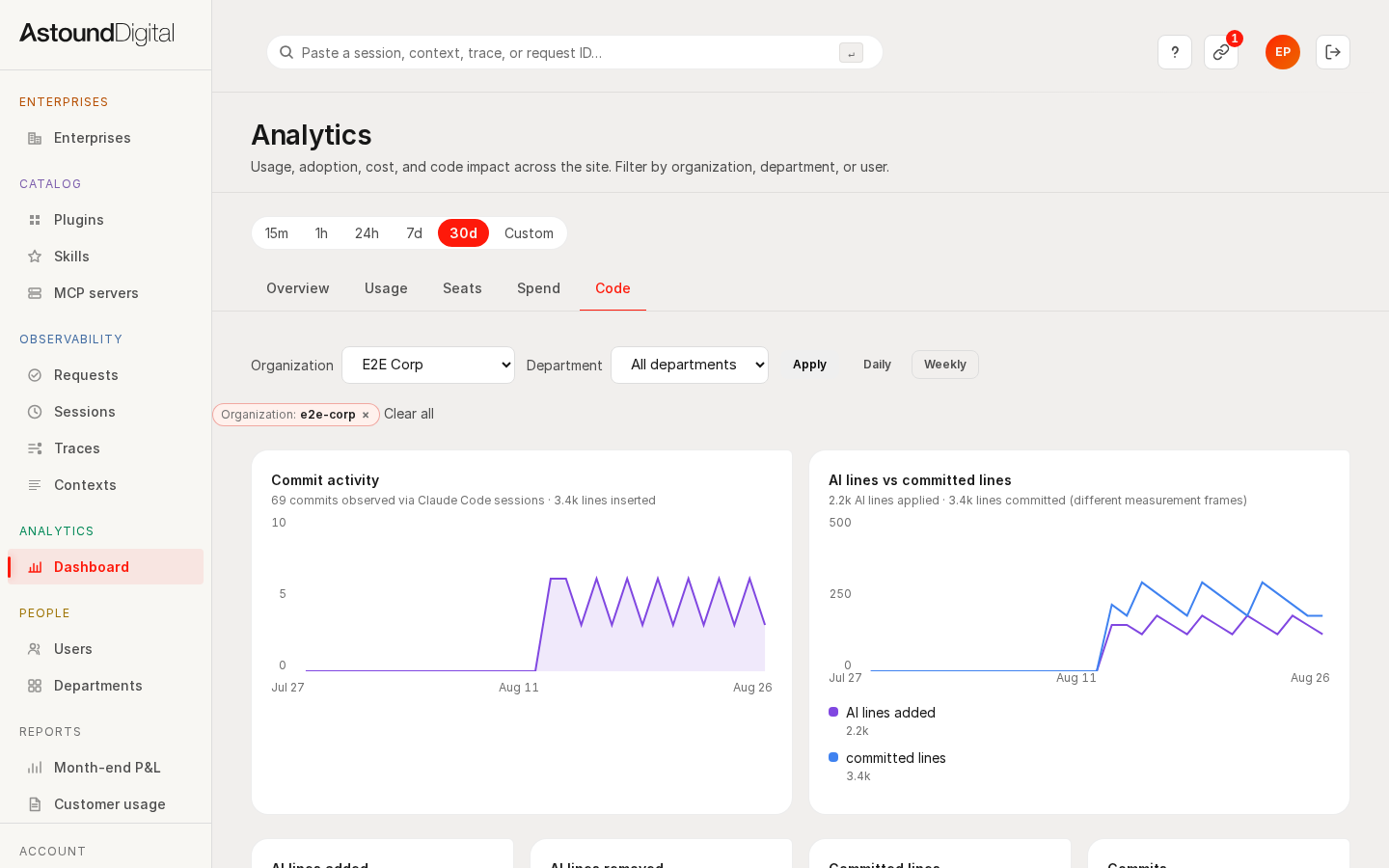Click the EP user avatar
The height and width of the screenshot is (868, 1389).
[1283, 52]
